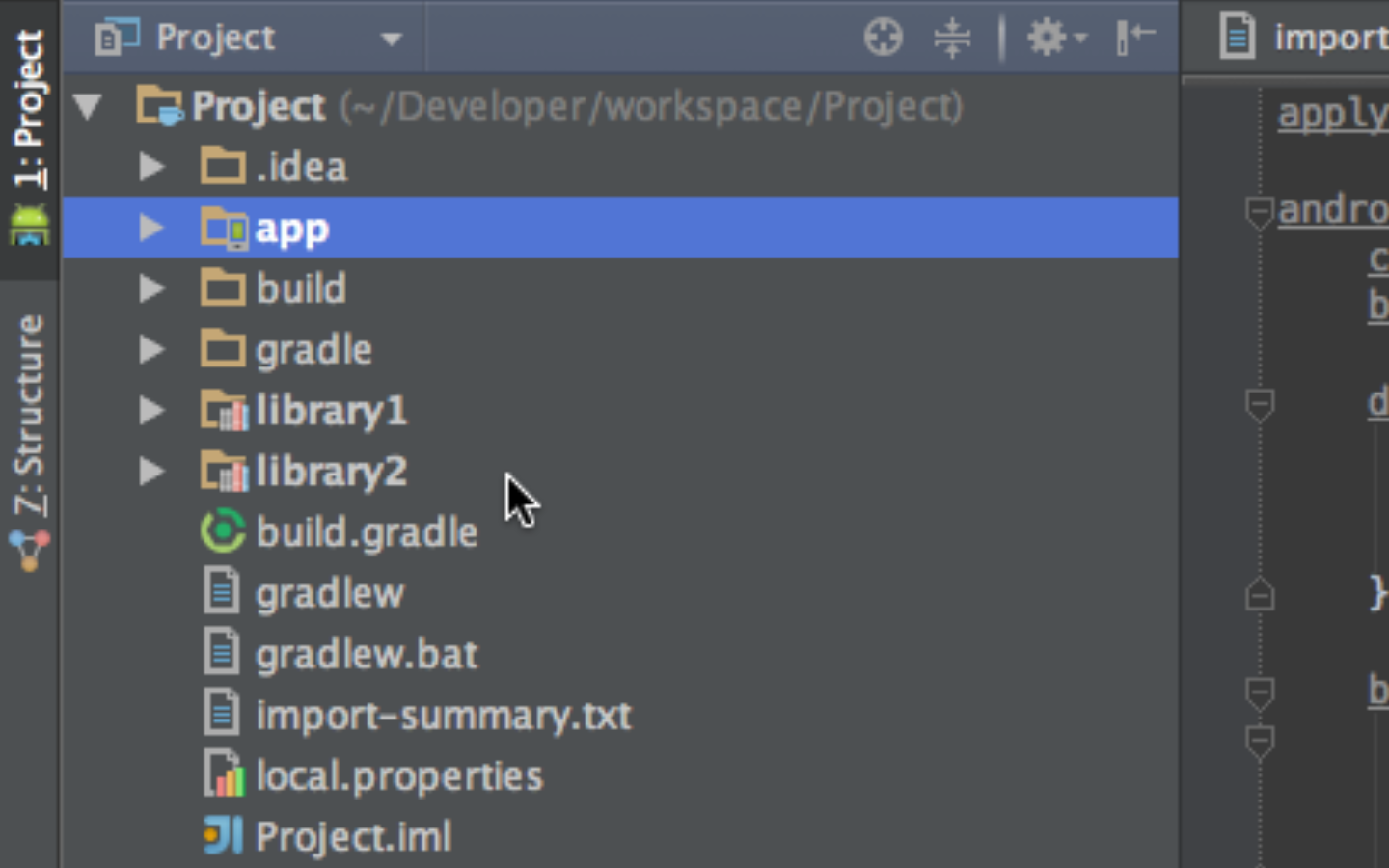Select the library2 module
This screenshot has height=868, width=1389.
click(331, 472)
